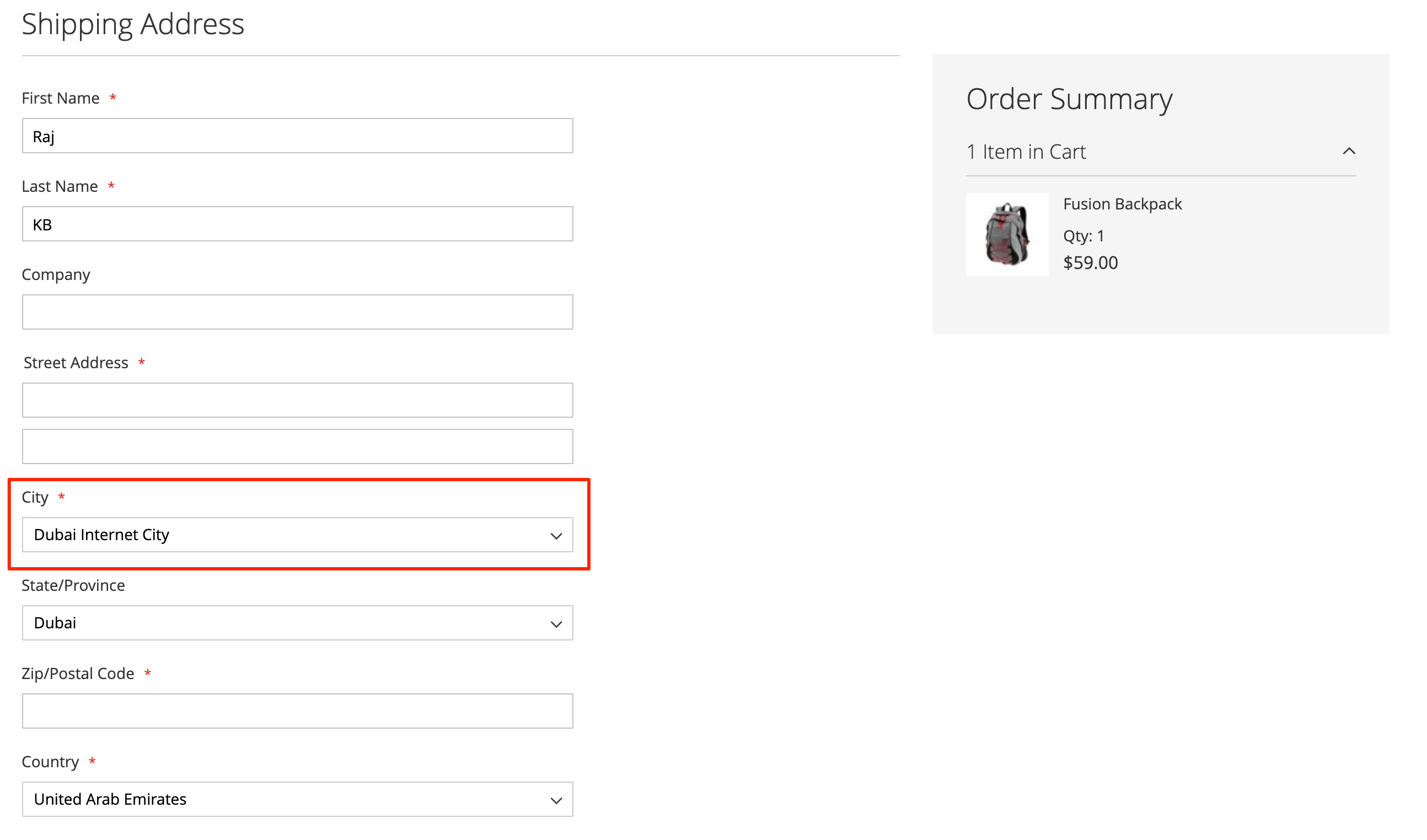Click the Zip/Postal Code label text

(78, 674)
